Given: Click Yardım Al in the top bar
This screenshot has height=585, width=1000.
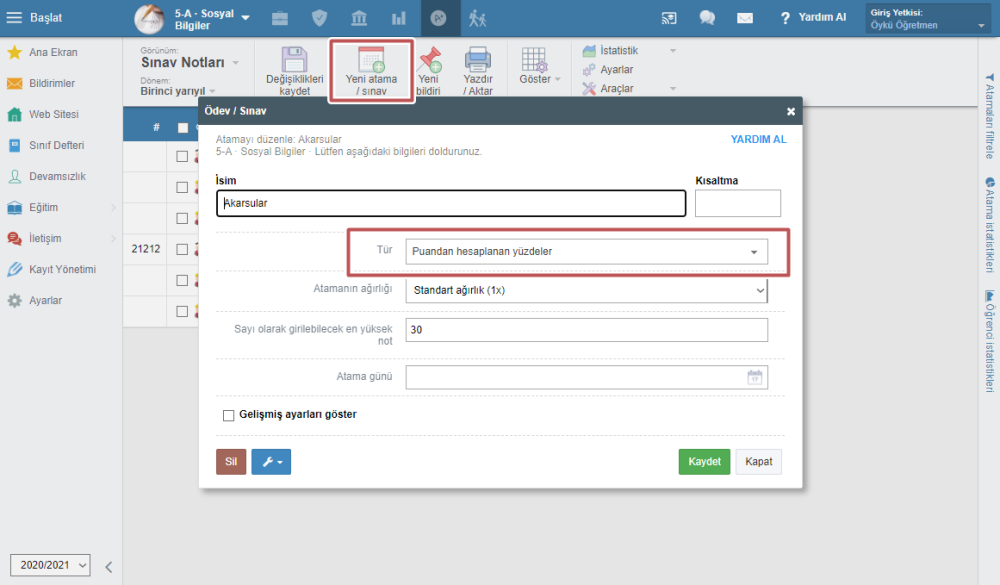Looking at the screenshot, I should 813,18.
